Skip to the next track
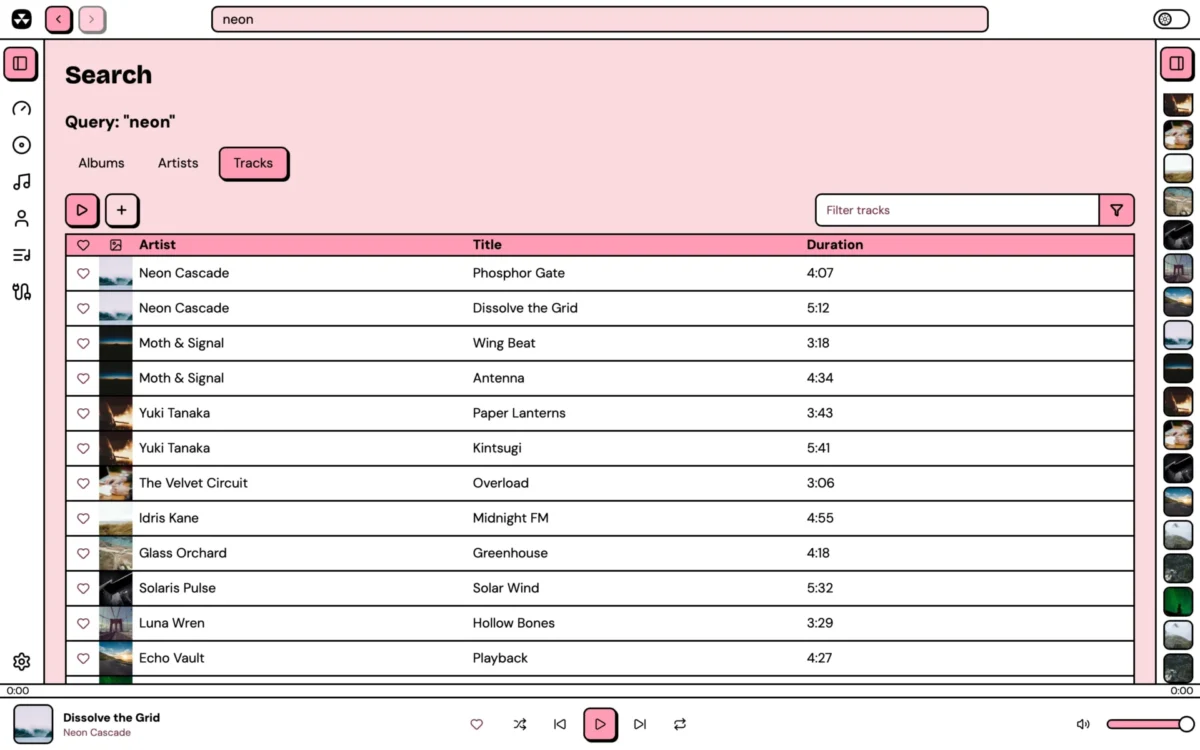The image size is (1200, 750). [640, 724]
